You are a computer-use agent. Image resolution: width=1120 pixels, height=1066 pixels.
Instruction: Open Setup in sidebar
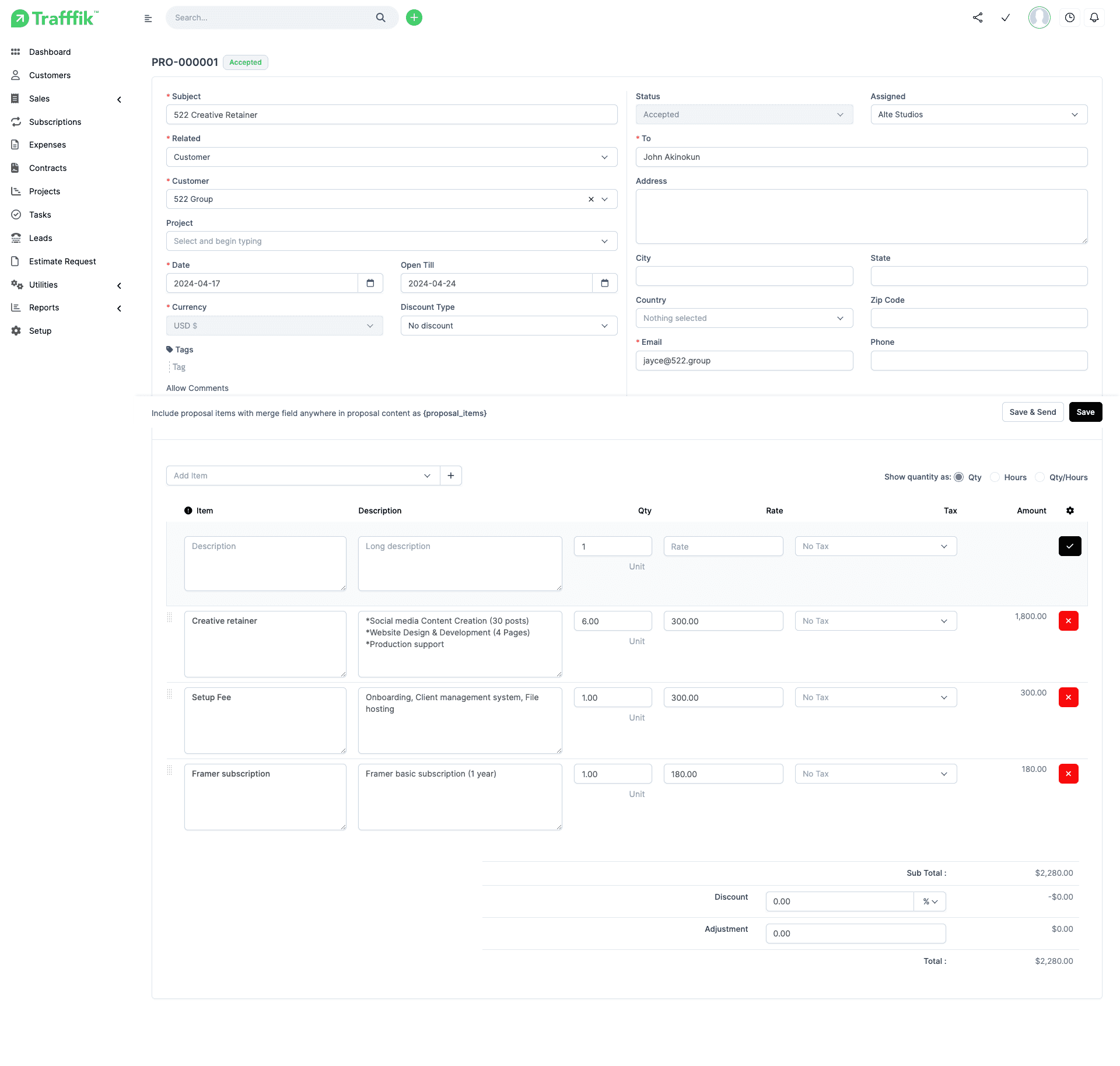(40, 331)
